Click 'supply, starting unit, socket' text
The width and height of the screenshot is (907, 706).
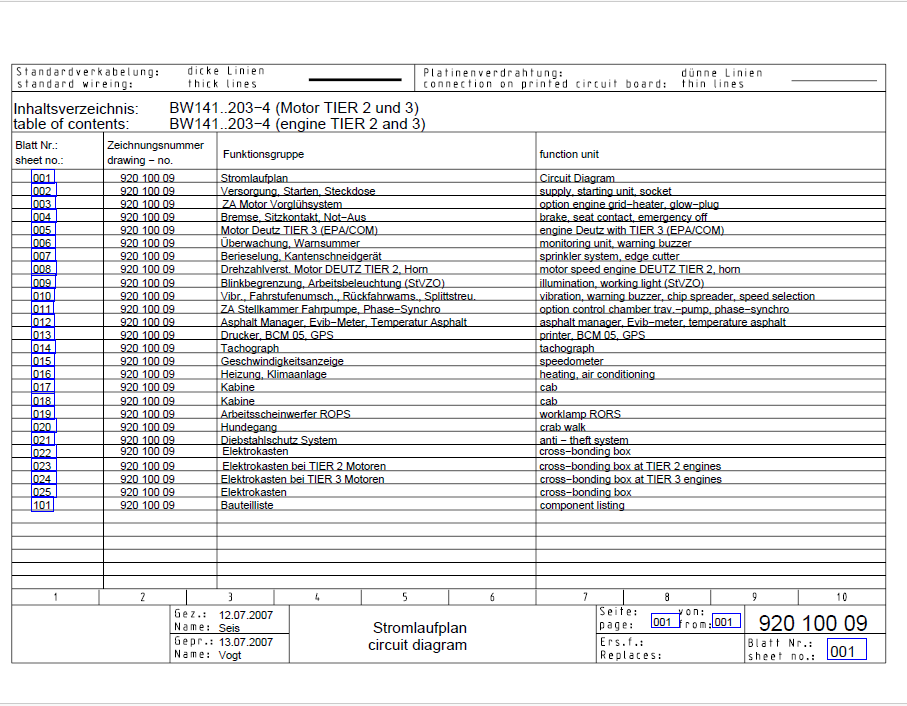click(605, 191)
